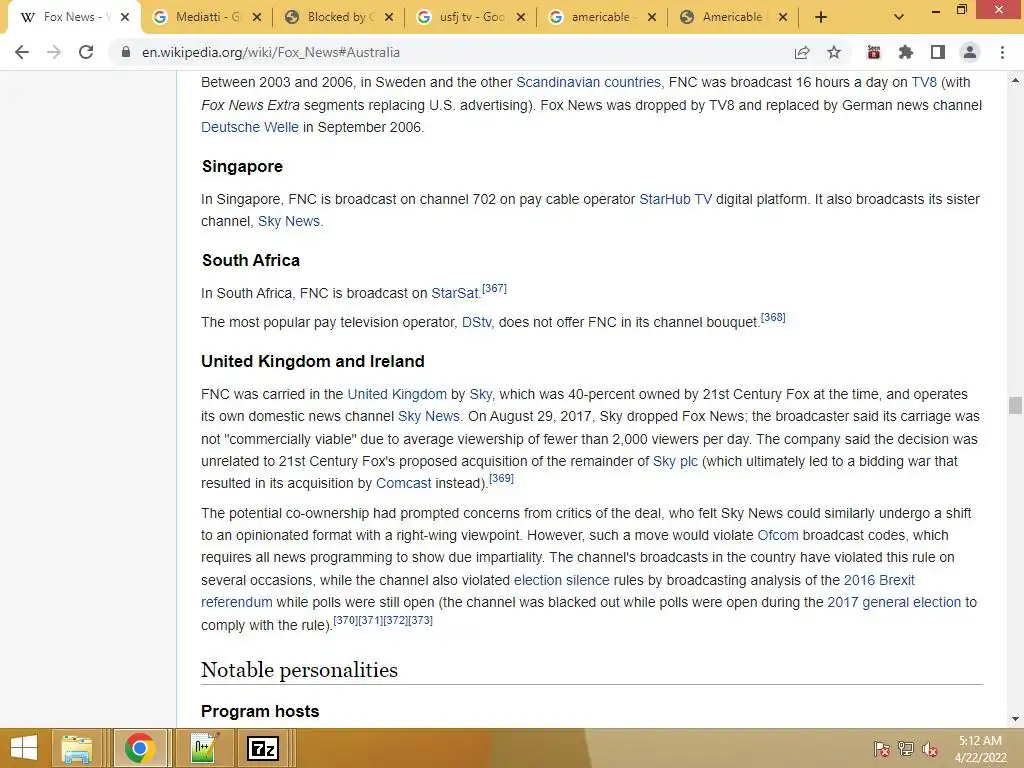Click the muted volume tray icon

point(930,749)
